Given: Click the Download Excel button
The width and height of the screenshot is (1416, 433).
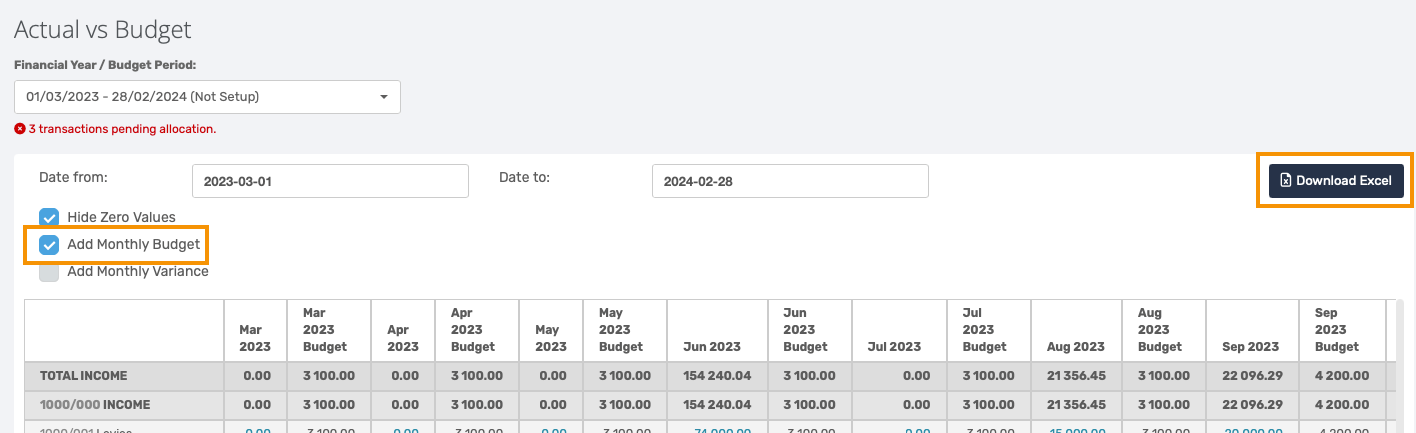Looking at the screenshot, I should coord(1336,181).
